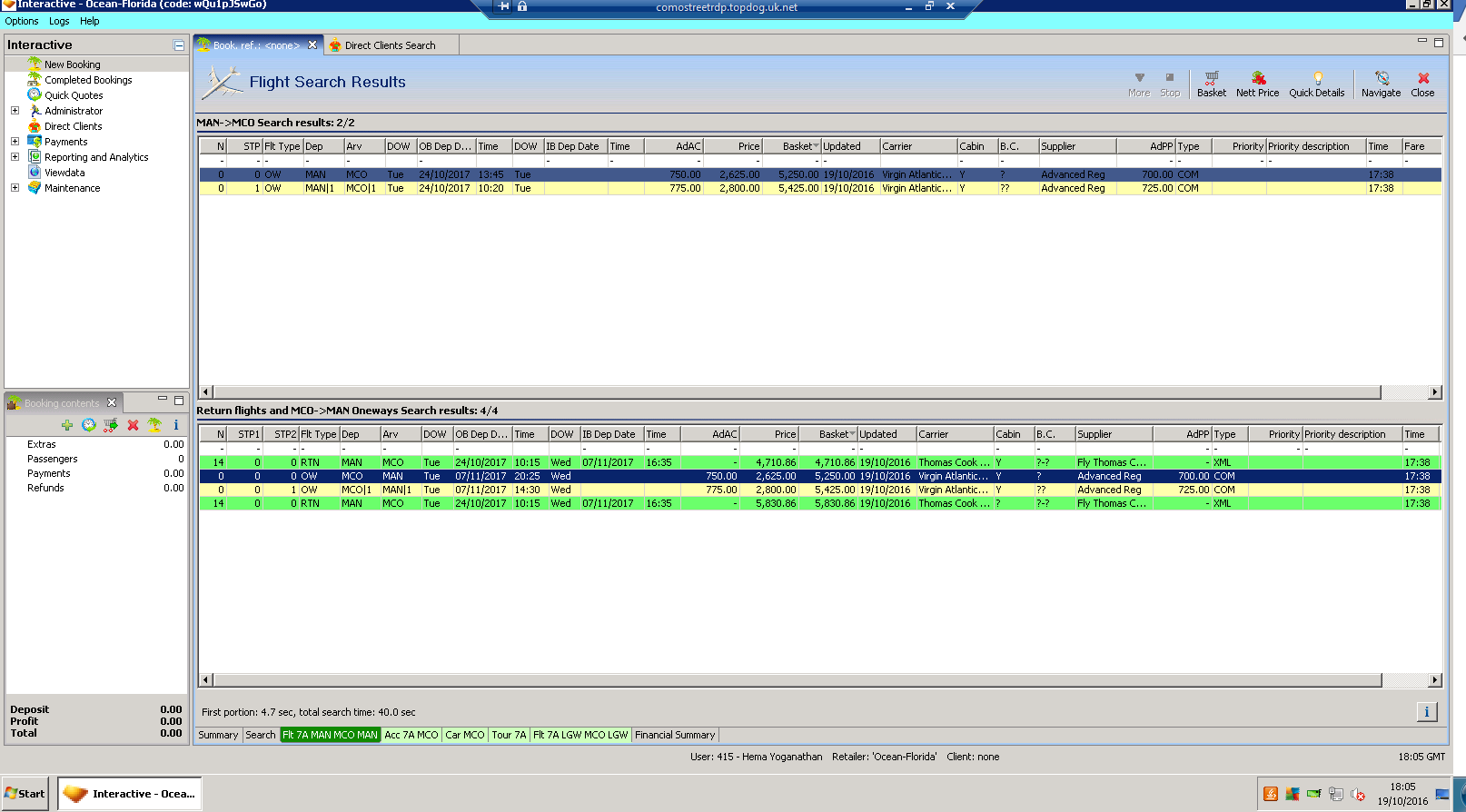
Task: Switch to Tour 7A tab
Action: 509,735
